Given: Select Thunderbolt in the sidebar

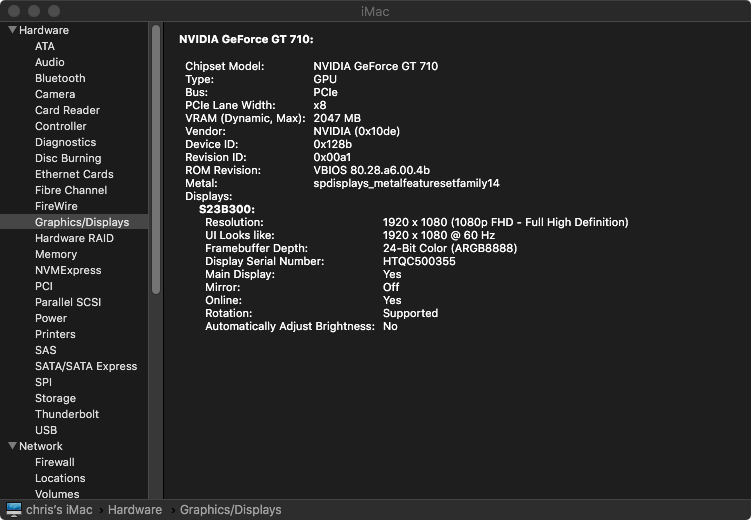Looking at the screenshot, I should point(67,414).
